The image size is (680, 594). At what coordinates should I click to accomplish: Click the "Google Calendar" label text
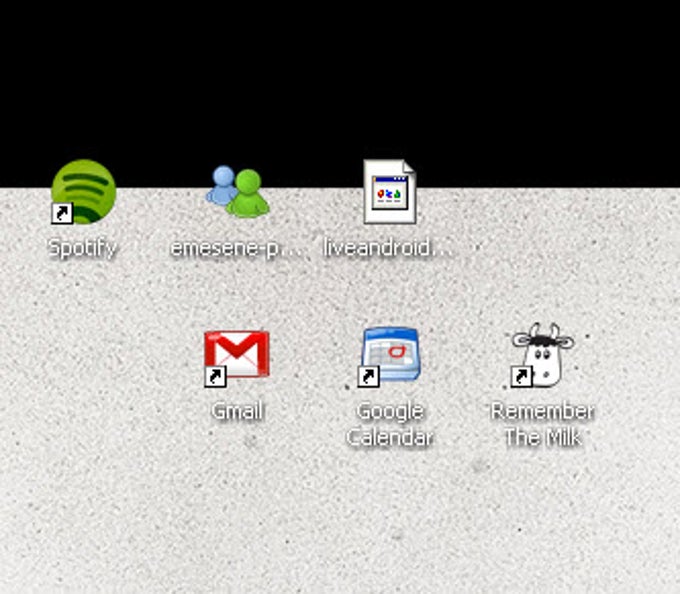point(389,424)
